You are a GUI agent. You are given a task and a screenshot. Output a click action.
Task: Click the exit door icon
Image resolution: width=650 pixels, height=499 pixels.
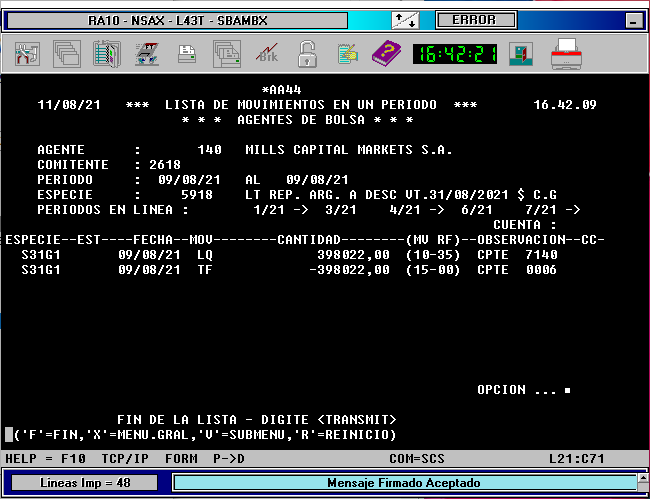tap(521, 54)
